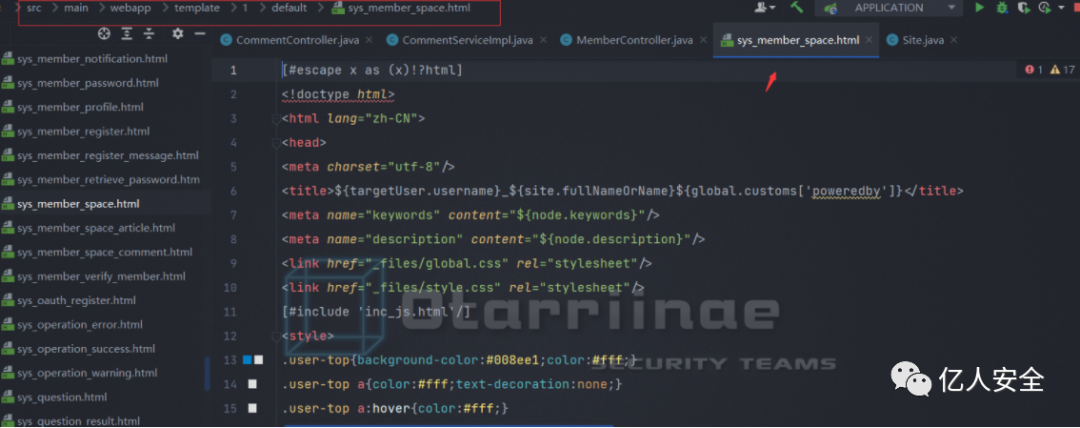Click the Expand All icon in project panel

(127, 34)
